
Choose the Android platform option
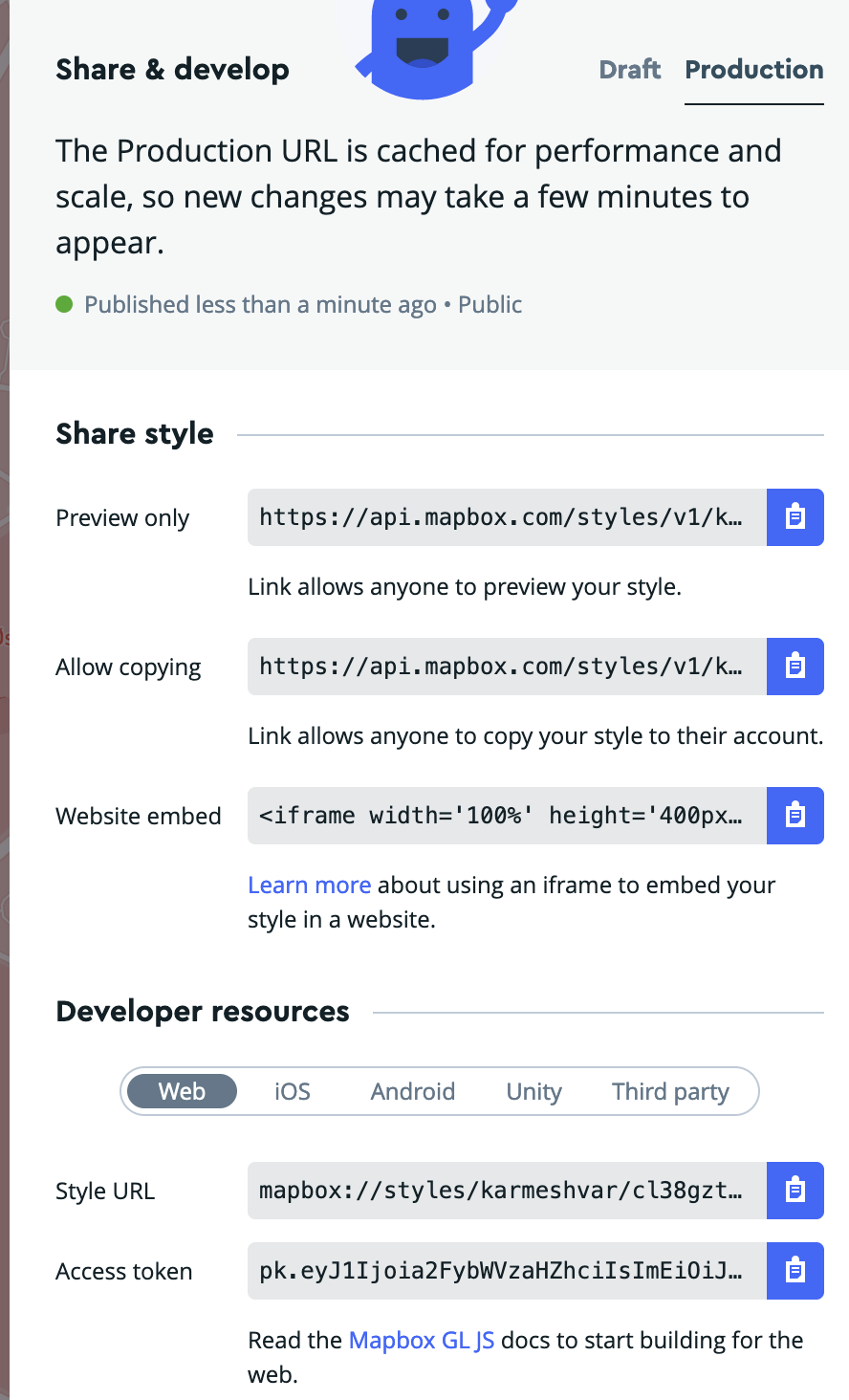click(x=413, y=1091)
